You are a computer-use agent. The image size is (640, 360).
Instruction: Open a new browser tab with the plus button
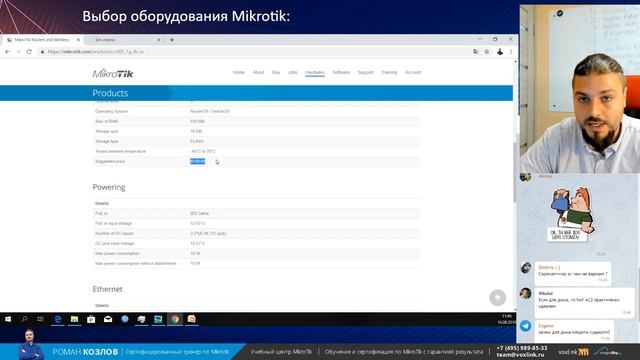(172, 40)
